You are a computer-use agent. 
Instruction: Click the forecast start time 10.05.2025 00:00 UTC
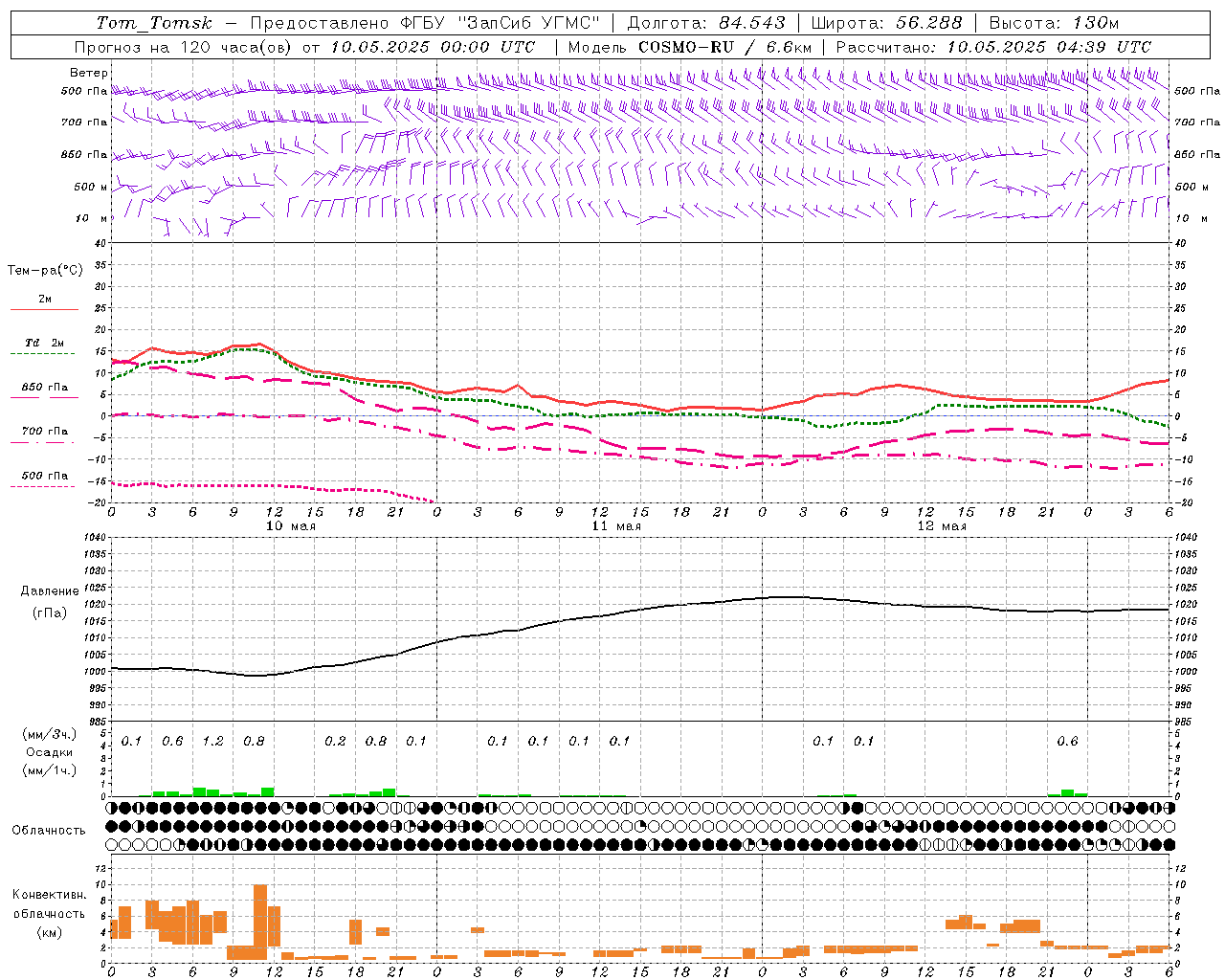point(434,47)
